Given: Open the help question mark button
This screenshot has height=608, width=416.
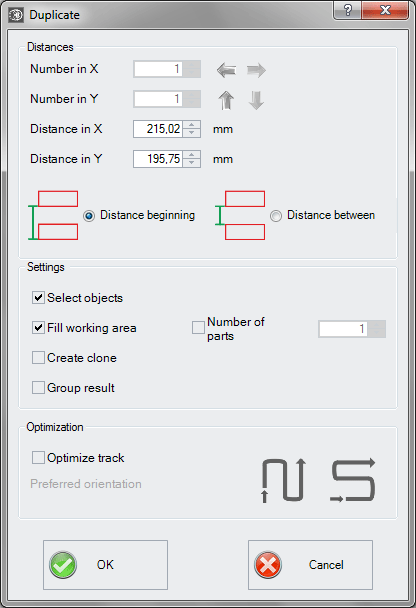Looking at the screenshot, I should coord(347,10).
